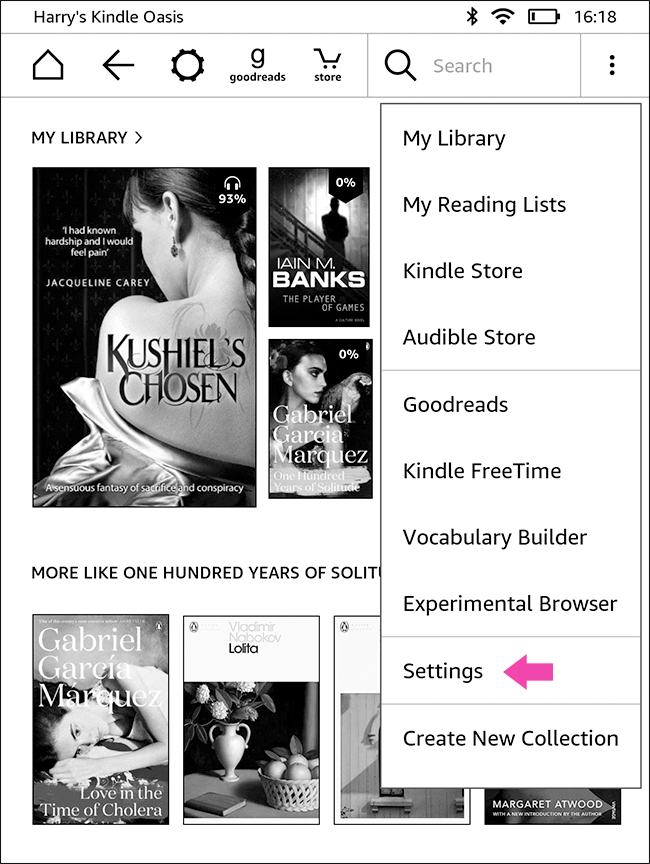Open Kindle FreeTime from the menu
This screenshot has width=650, height=864.
[511, 471]
